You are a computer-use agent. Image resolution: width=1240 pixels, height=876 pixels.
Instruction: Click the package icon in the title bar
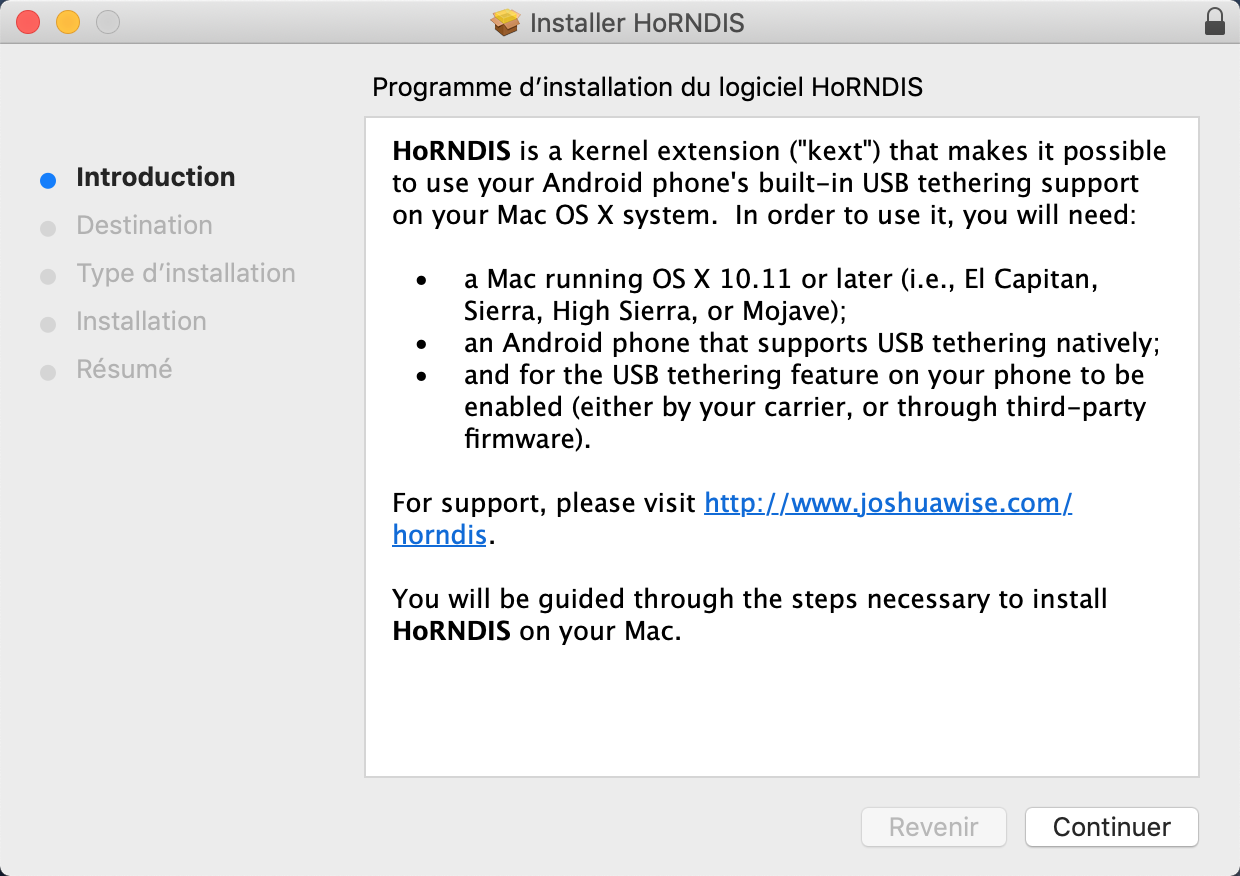507,23
